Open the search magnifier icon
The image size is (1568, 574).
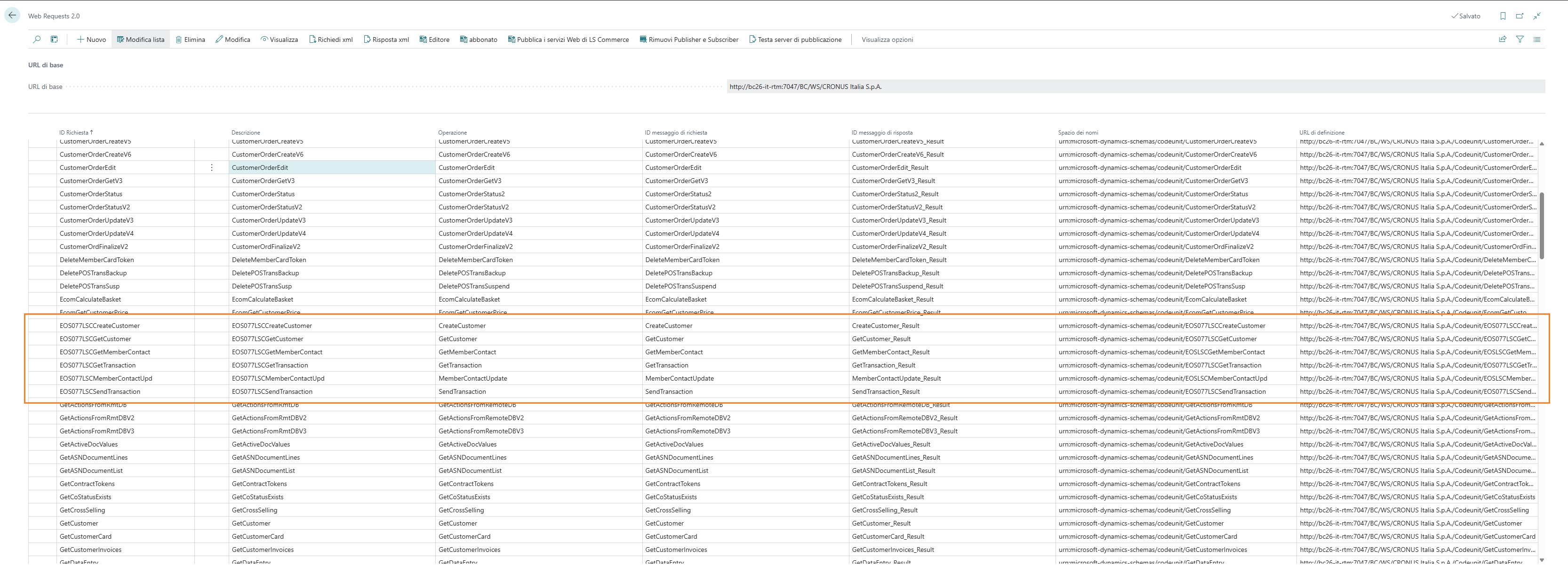pyautogui.click(x=37, y=40)
